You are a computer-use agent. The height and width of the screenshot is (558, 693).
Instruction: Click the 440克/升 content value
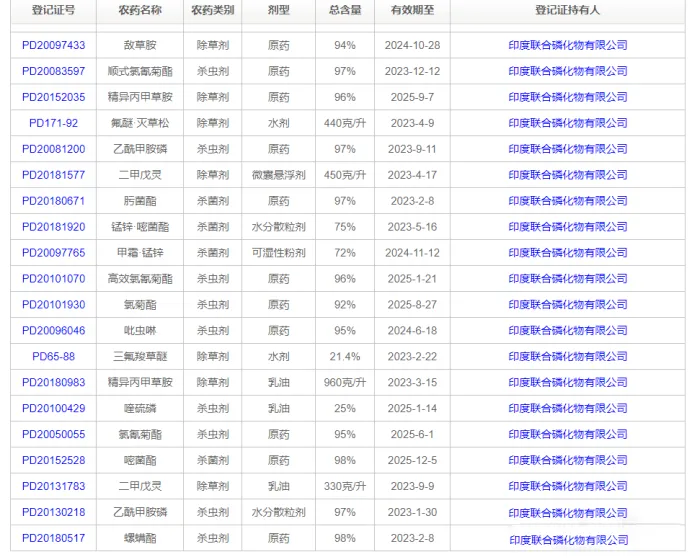pos(345,123)
